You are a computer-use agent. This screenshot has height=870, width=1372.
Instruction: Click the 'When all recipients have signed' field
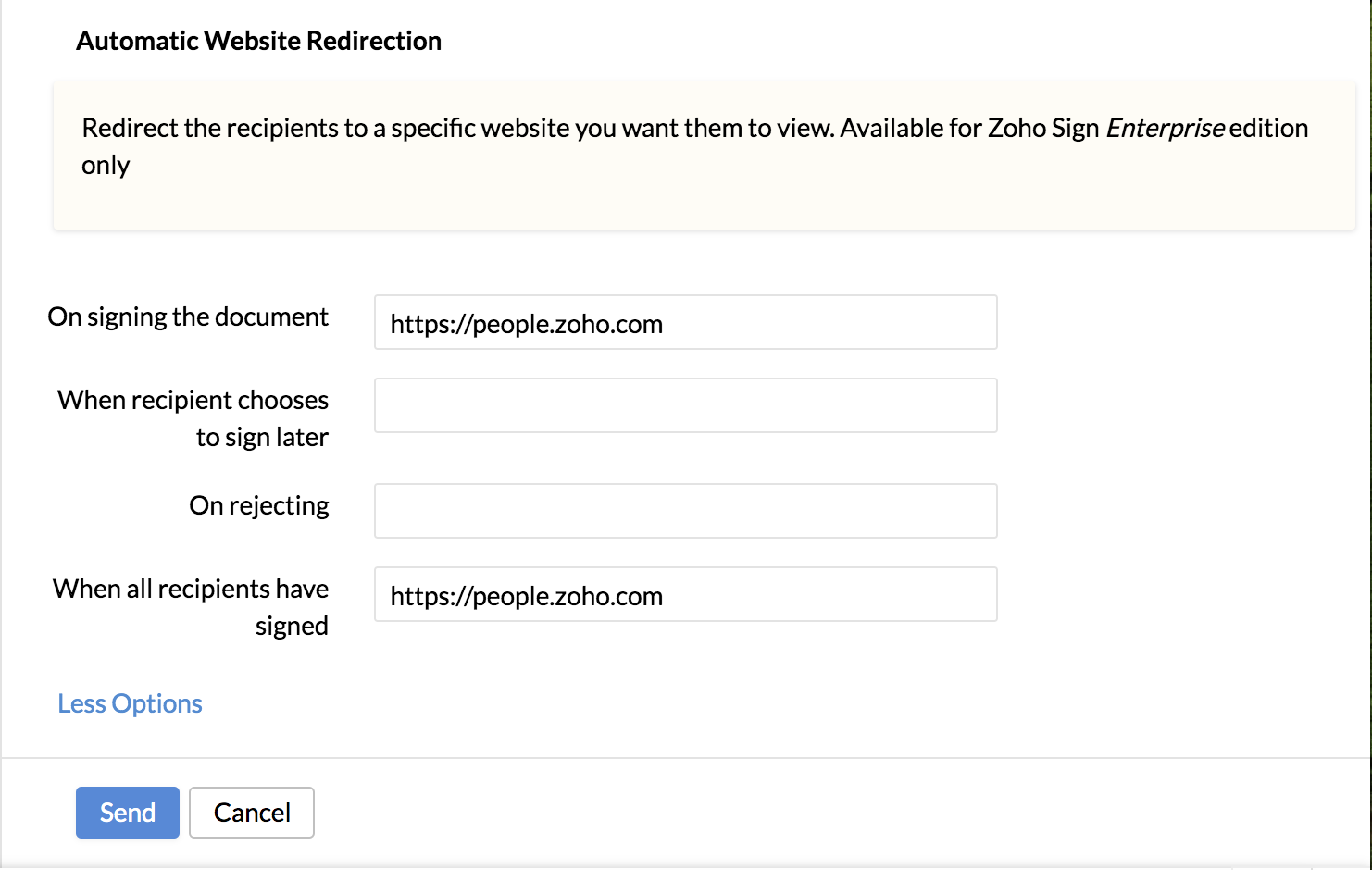tap(685, 594)
